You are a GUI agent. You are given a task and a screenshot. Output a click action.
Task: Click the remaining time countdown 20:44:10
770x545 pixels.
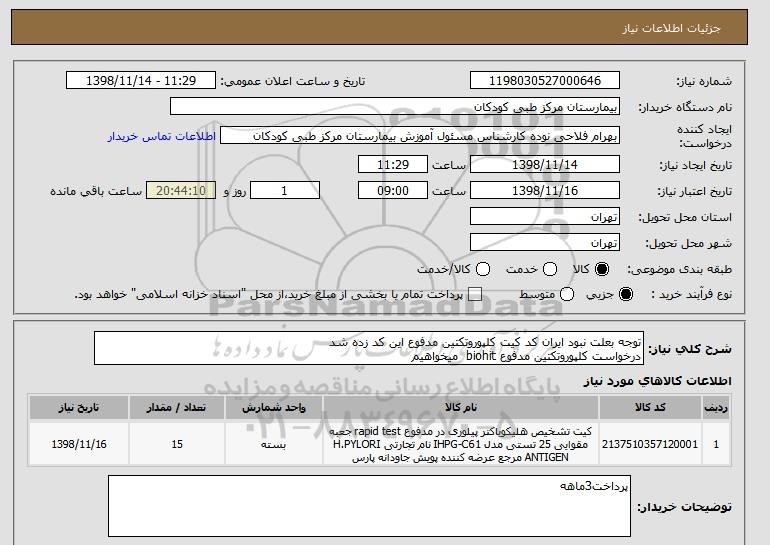coord(181,191)
